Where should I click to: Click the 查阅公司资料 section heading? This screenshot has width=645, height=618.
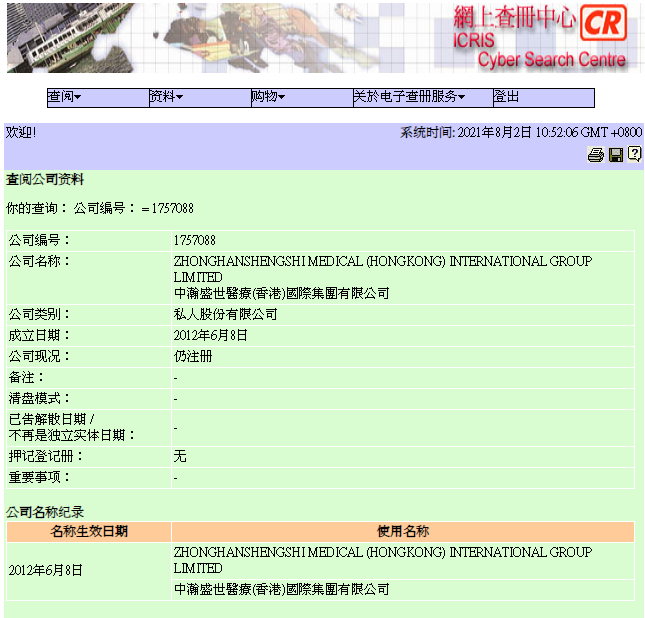pyautogui.click(x=45, y=181)
